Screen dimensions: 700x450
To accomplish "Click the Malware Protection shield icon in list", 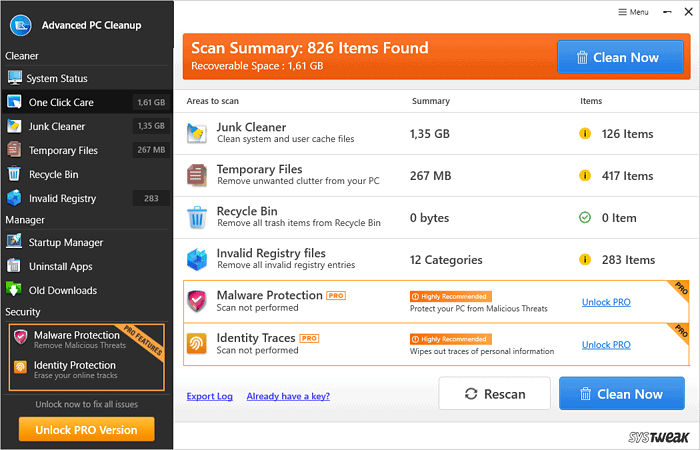I will (197, 301).
